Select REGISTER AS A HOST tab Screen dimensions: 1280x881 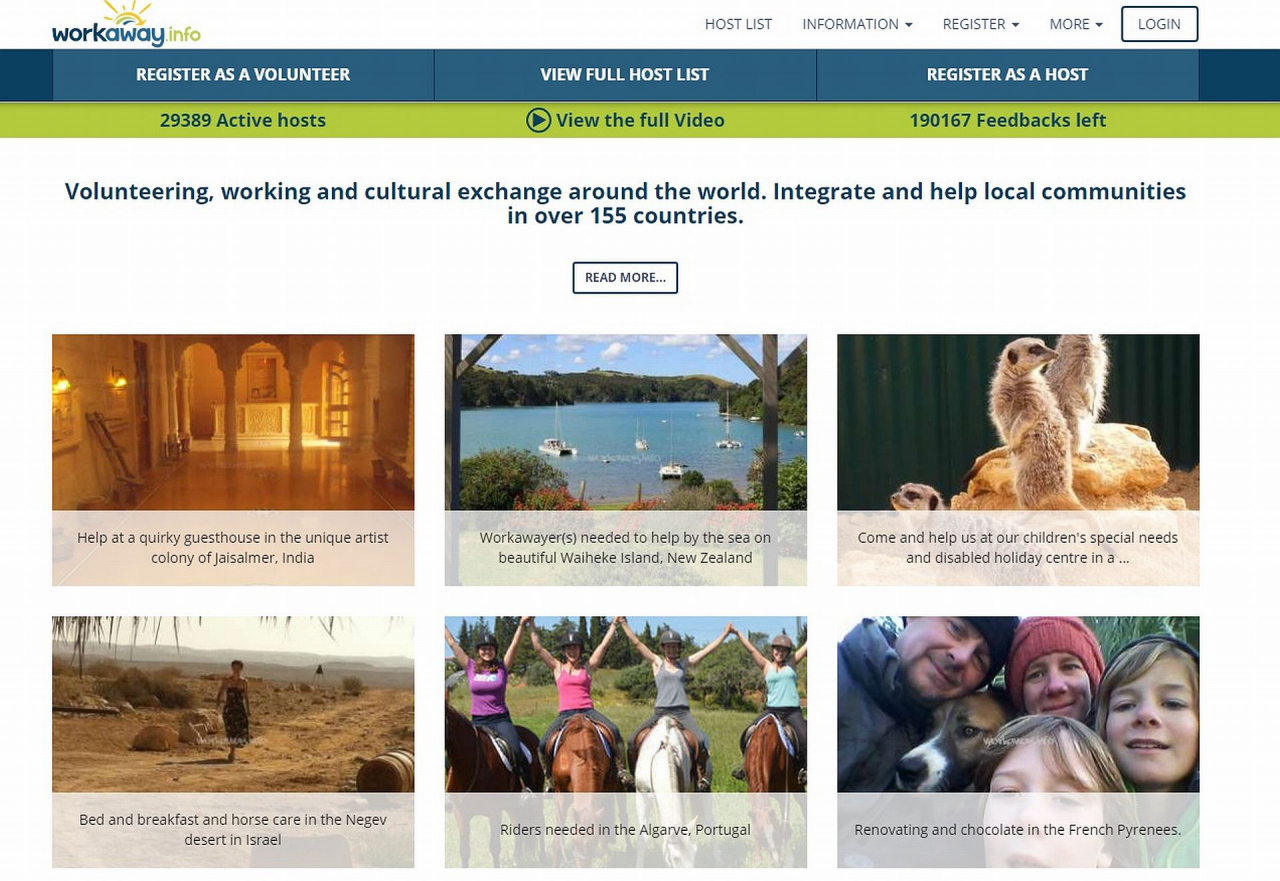pos(1007,75)
